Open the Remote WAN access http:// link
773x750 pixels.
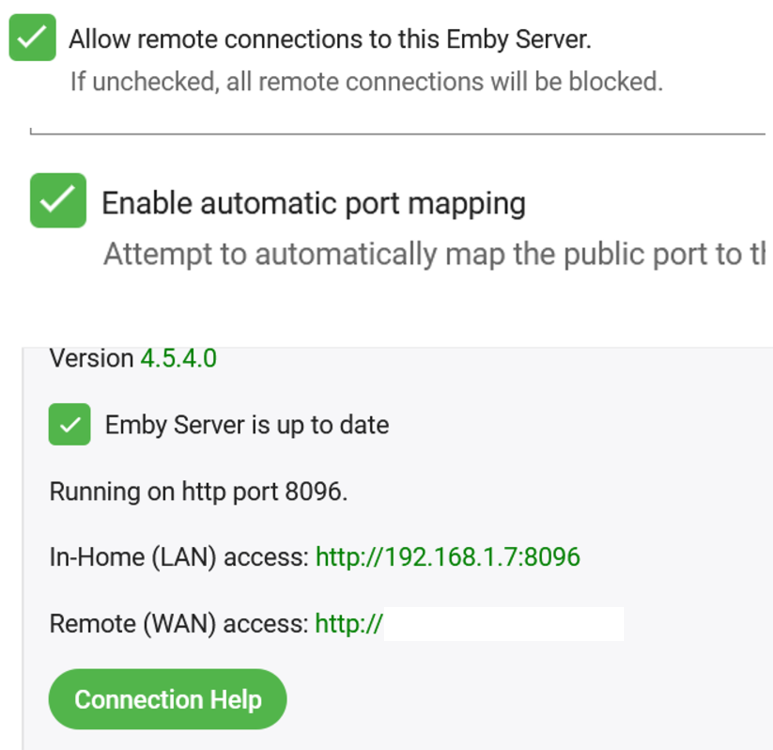[x=349, y=625]
